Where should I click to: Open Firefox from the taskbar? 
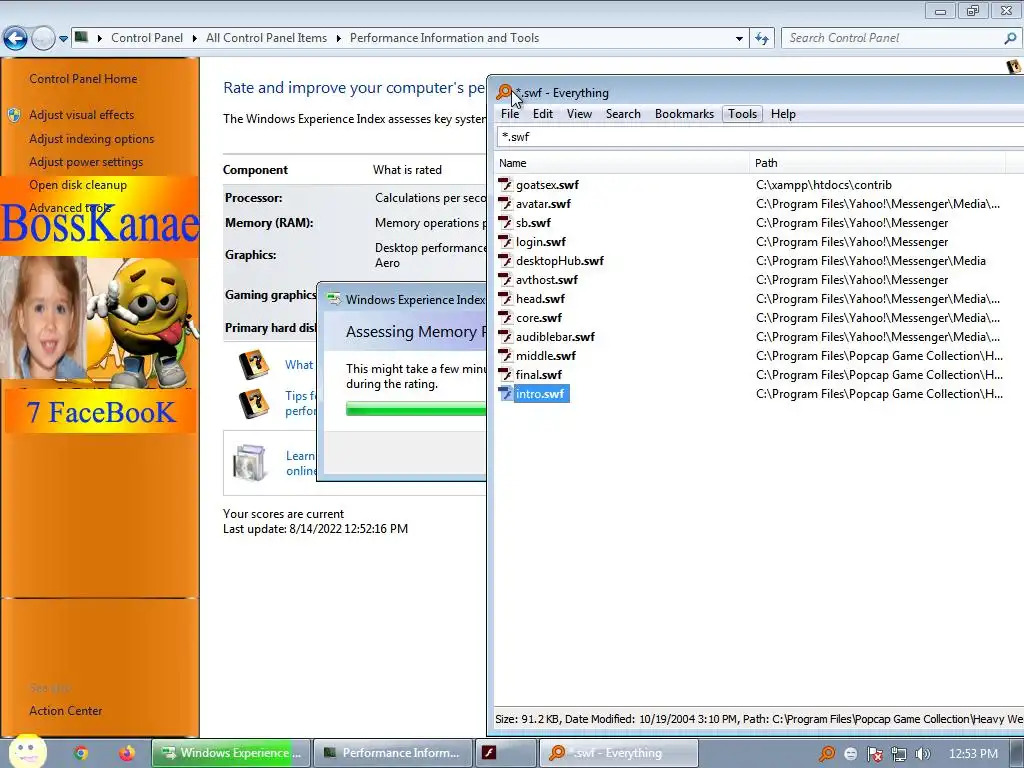127,753
